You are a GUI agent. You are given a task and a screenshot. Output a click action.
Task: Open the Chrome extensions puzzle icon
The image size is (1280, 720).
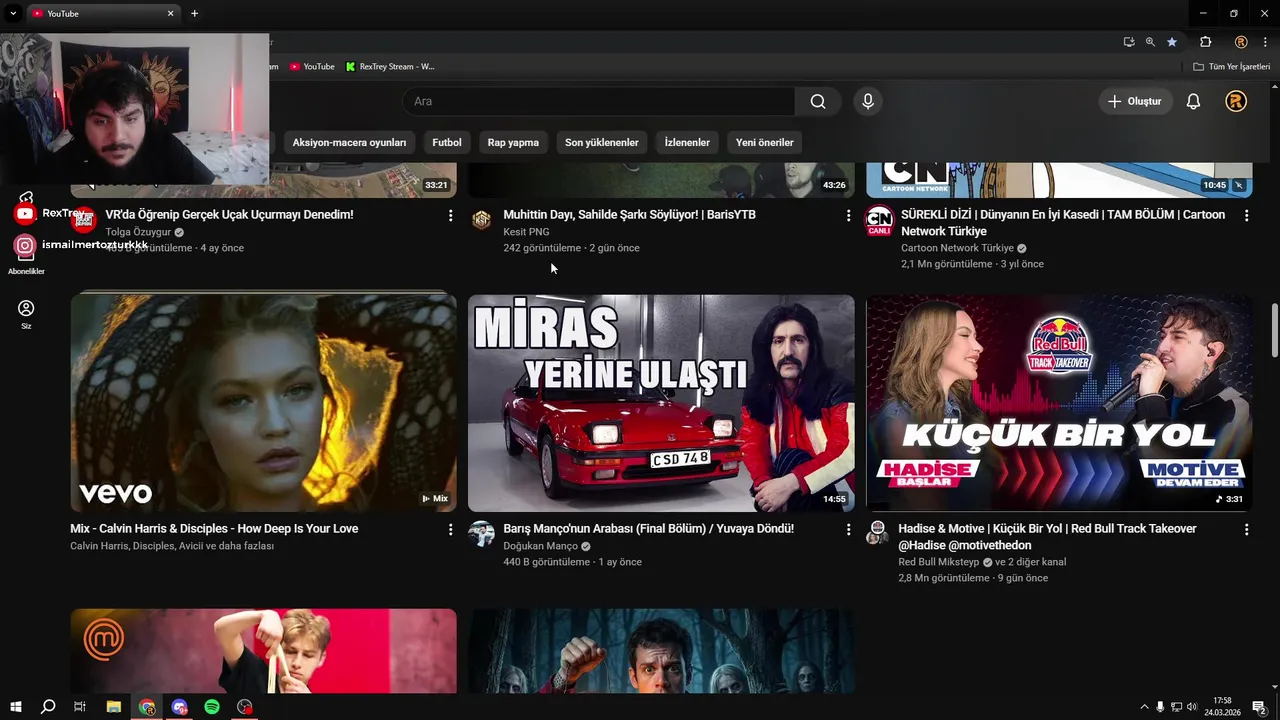click(x=1205, y=42)
